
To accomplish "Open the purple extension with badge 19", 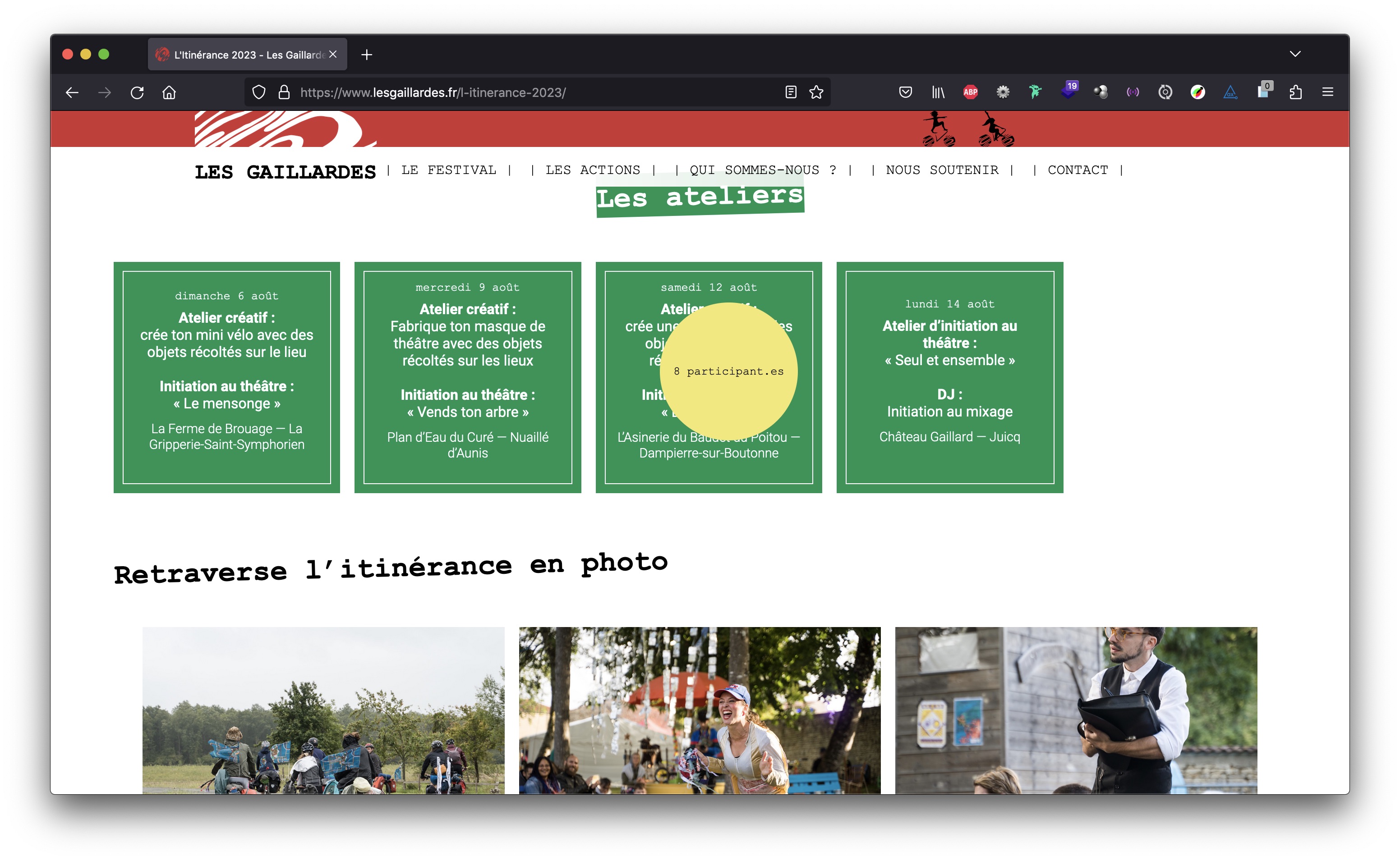I will click(1068, 91).
